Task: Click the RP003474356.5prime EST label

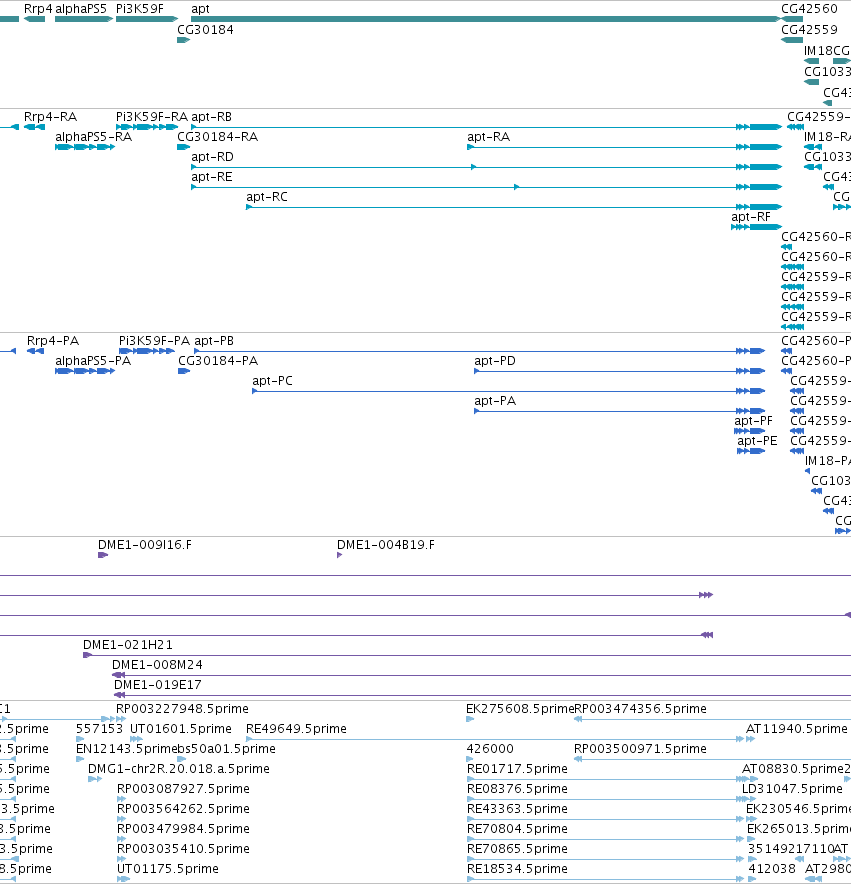Action: pyautogui.click(x=640, y=709)
